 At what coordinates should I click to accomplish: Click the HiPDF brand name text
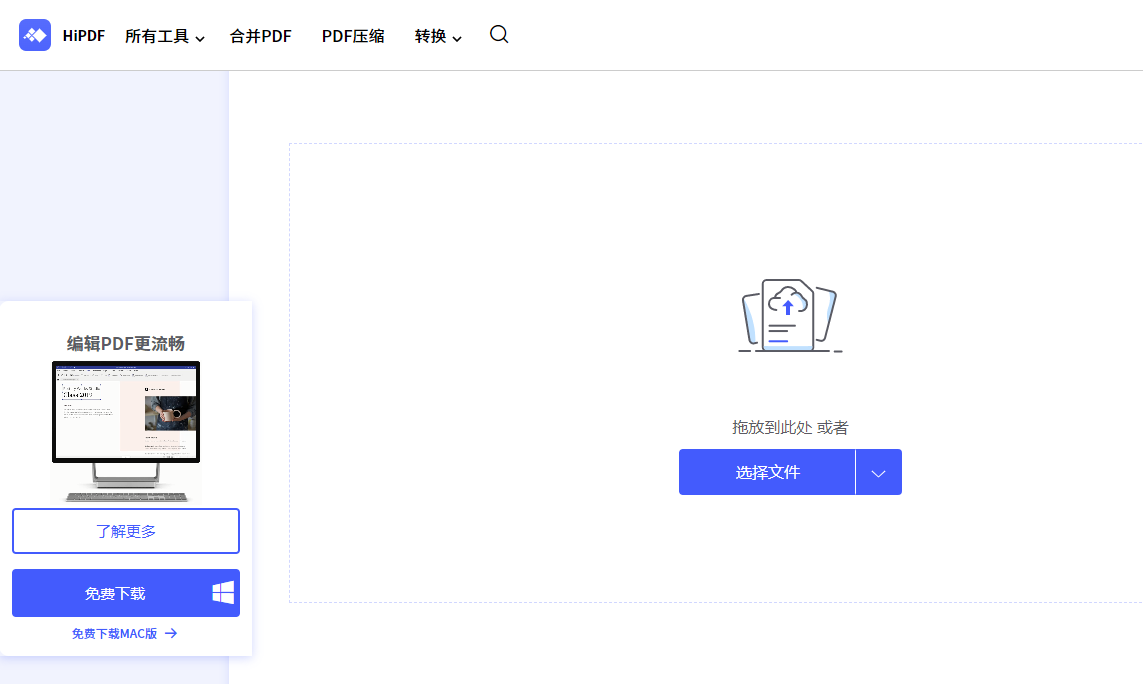[x=83, y=35]
